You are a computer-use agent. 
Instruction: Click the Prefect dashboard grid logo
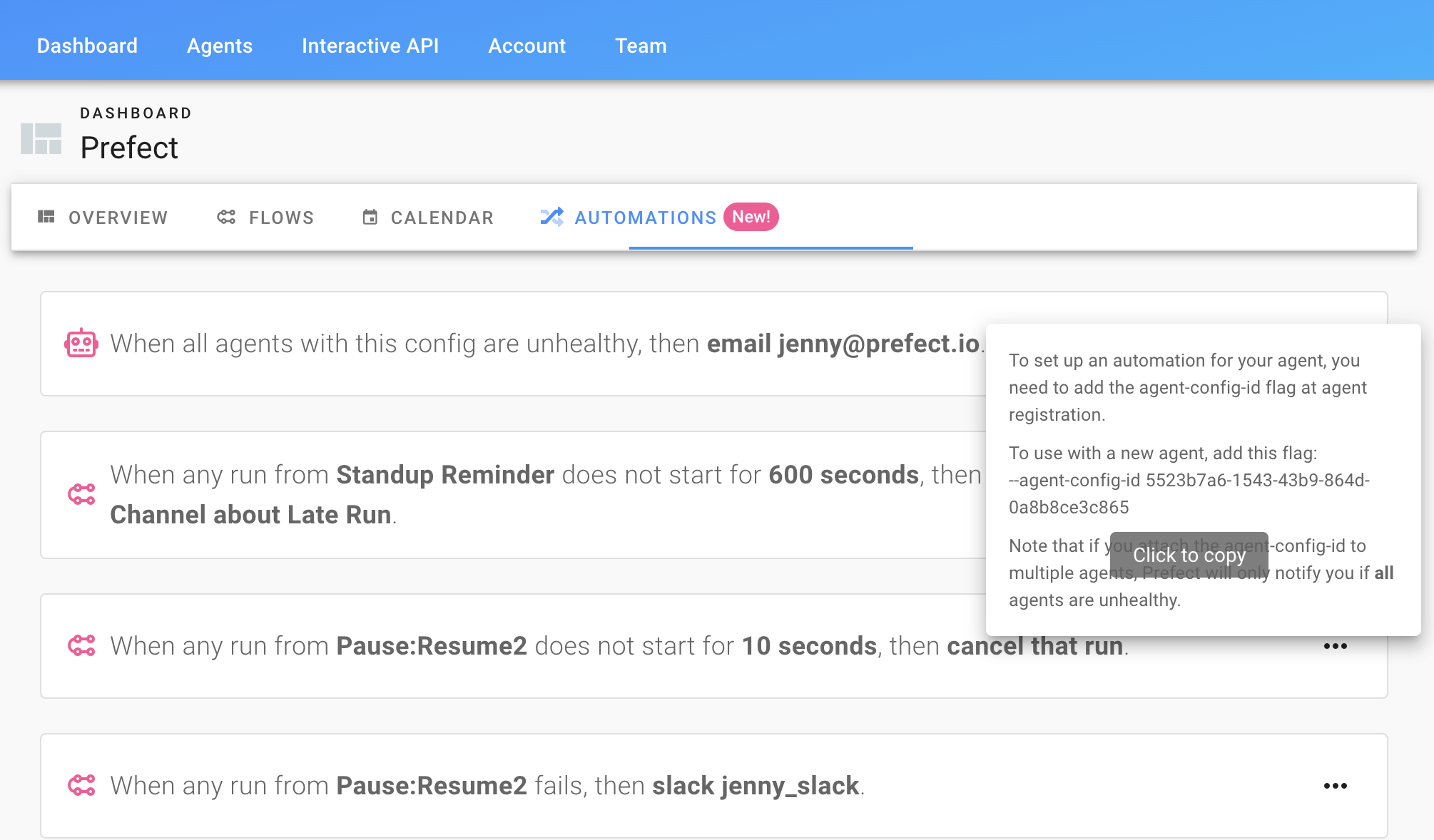point(41,140)
